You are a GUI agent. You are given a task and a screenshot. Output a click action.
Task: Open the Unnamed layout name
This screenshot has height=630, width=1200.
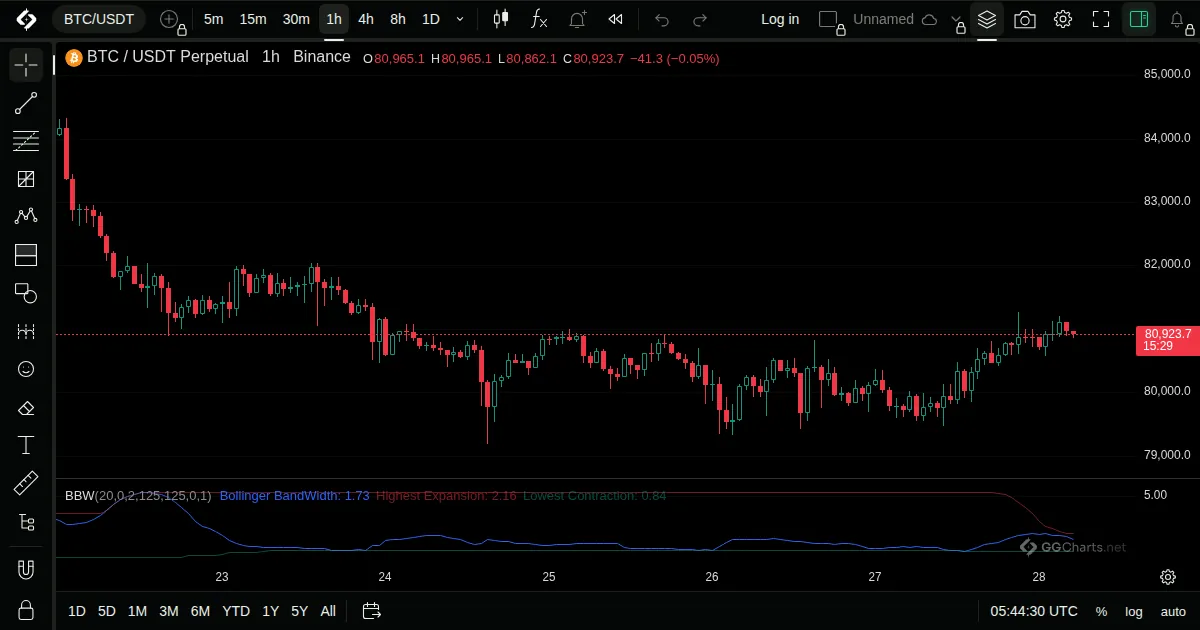[883, 19]
